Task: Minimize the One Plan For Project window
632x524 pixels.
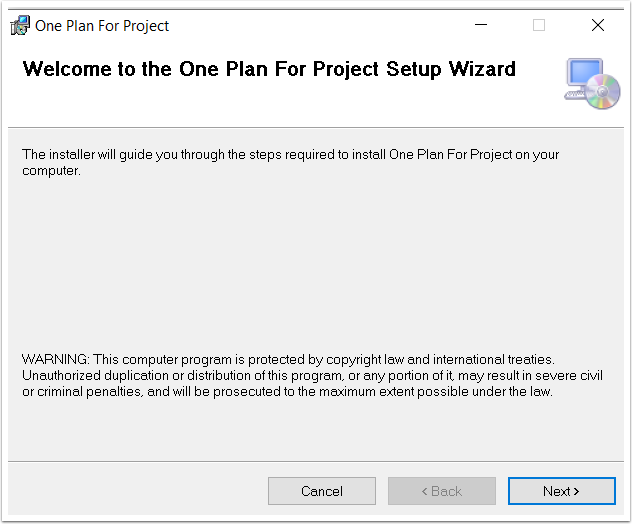Action: pos(480,25)
